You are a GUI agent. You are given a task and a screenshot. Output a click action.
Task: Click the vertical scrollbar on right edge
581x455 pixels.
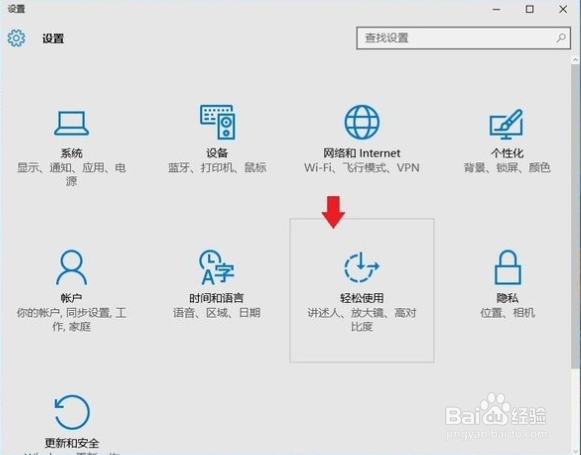(x=575, y=215)
